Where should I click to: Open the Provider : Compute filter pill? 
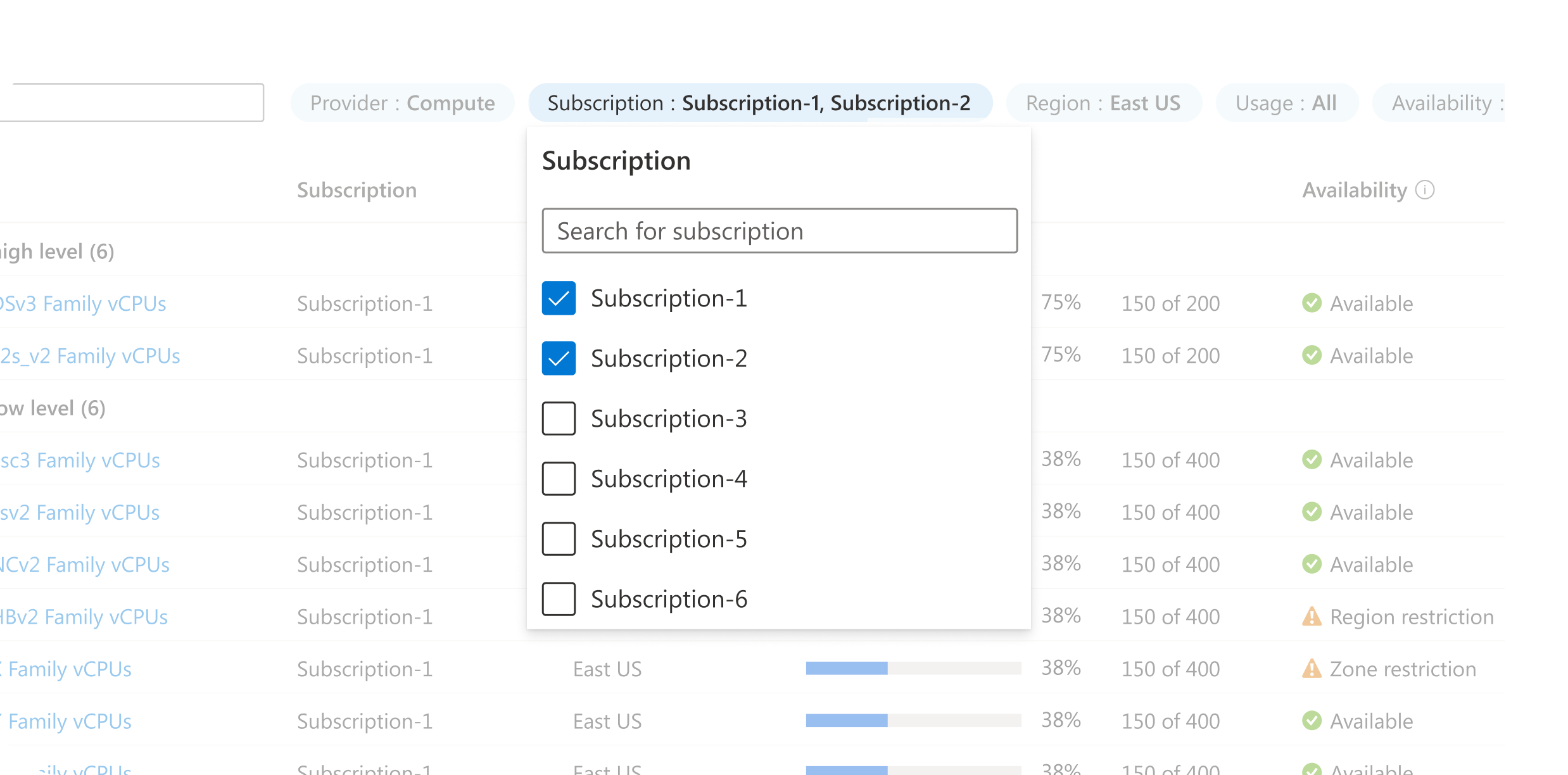pyautogui.click(x=402, y=103)
